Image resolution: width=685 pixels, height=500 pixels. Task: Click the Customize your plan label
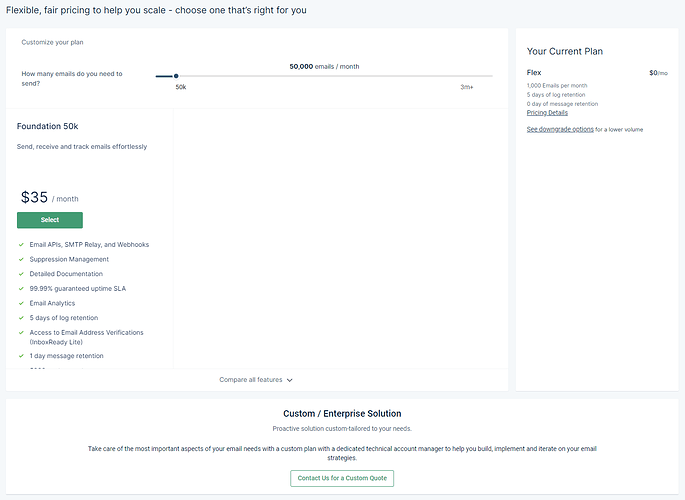point(52,42)
